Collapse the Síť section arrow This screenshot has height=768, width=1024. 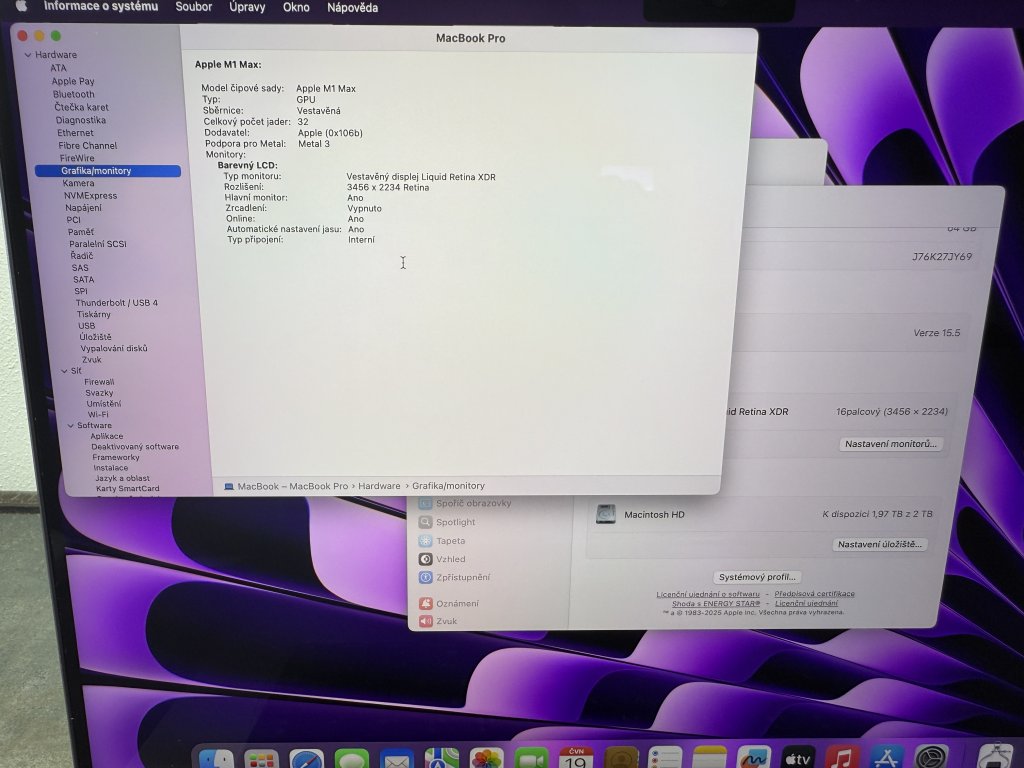62,371
